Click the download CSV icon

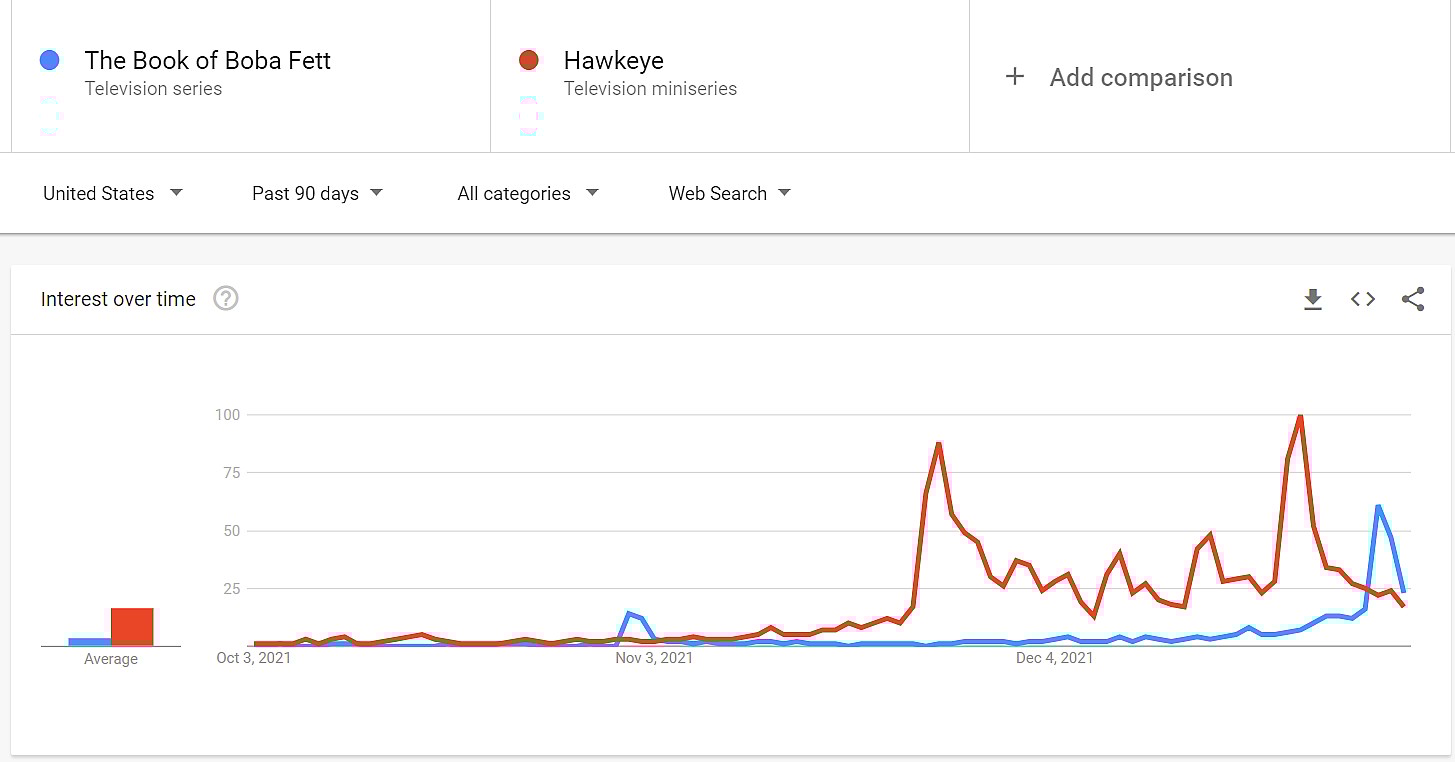pos(1313,299)
